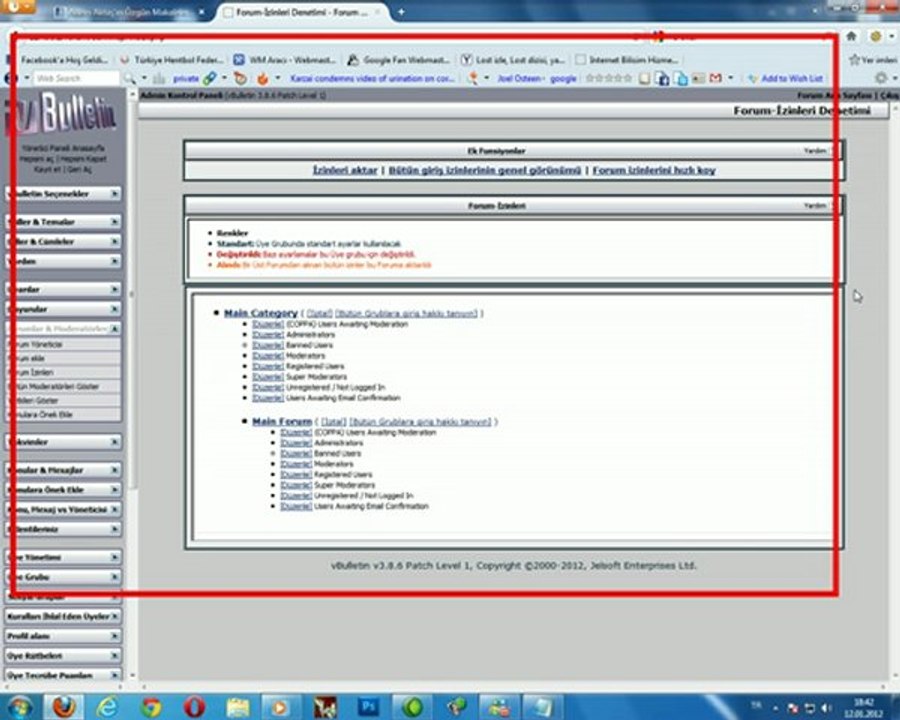900x720 pixels.
Task: Open a new browser tab with plus
Action: (401, 11)
